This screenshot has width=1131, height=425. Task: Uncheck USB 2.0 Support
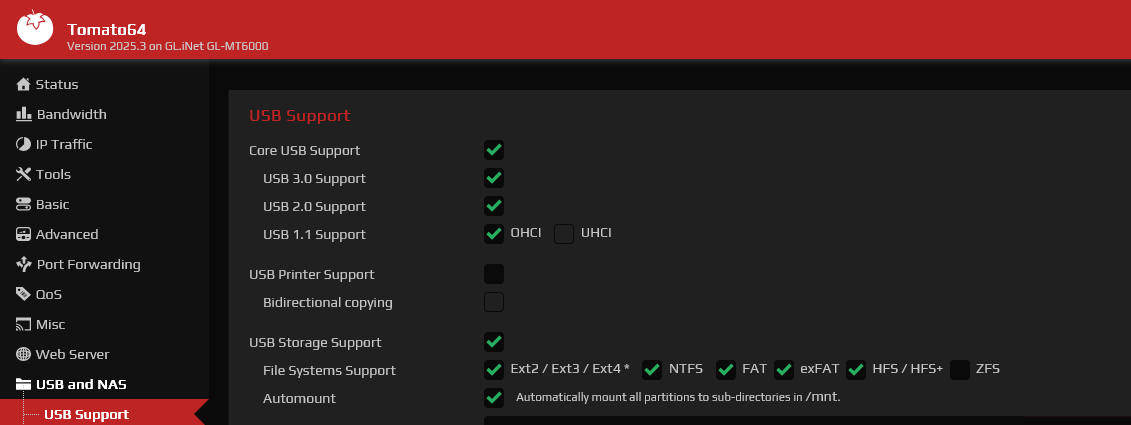(x=494, y=206)
